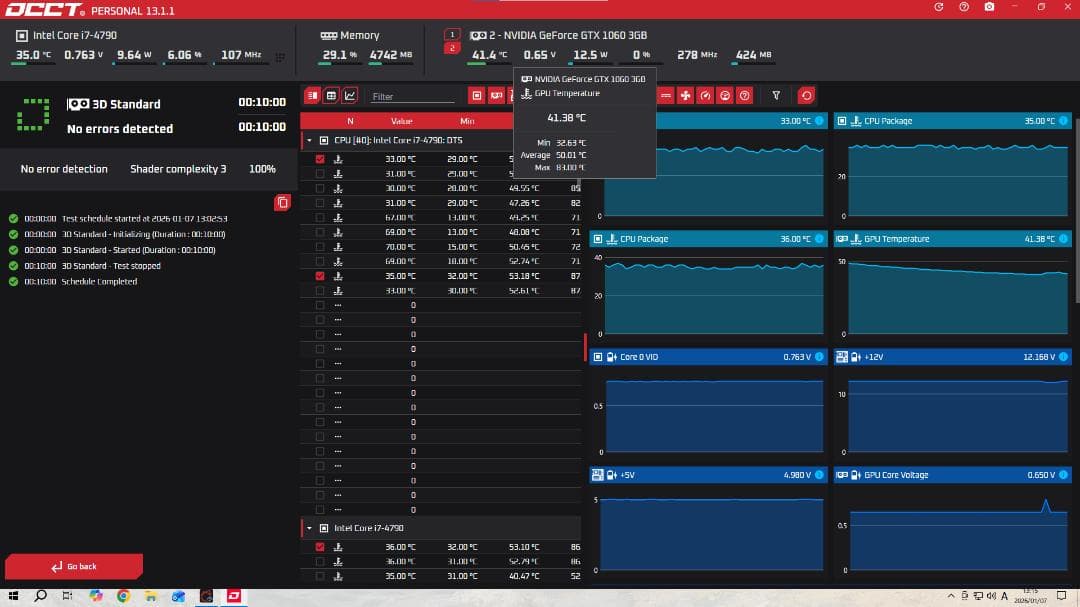Image resolution: width=1080 pixels, height=607 pixels.
Task: Click the blue info icon on GPU Temperature graph
Action: [x=1064, y=239]
